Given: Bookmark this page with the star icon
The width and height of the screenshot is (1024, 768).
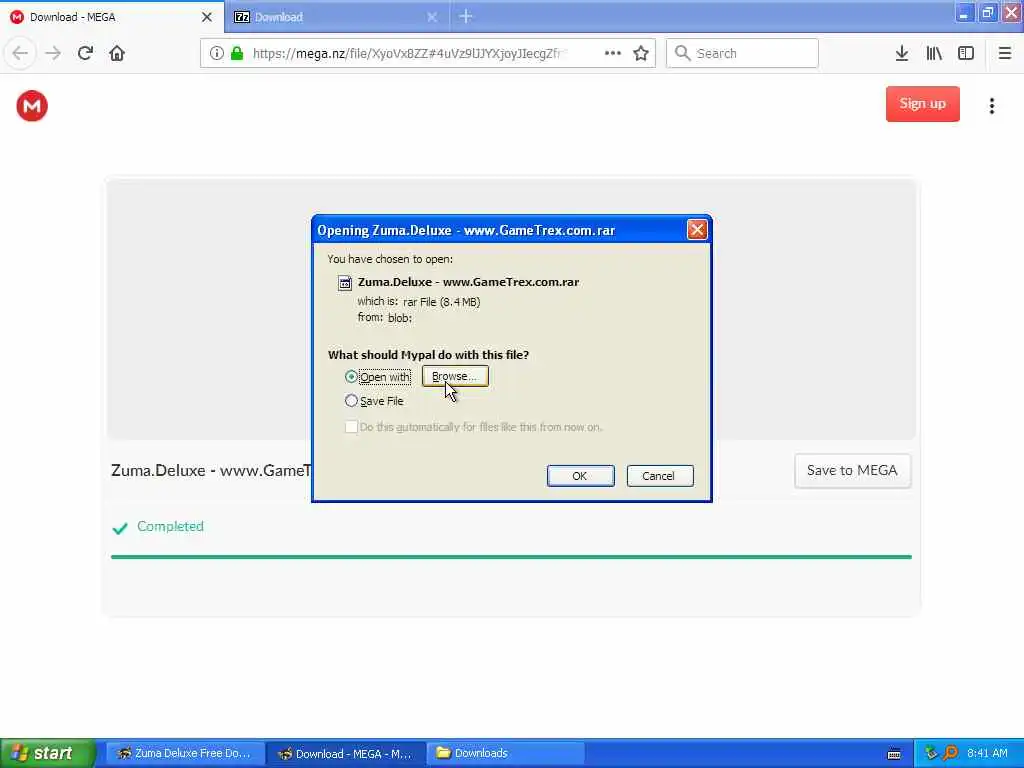Looking at the screenshot, I should [641, 53].
